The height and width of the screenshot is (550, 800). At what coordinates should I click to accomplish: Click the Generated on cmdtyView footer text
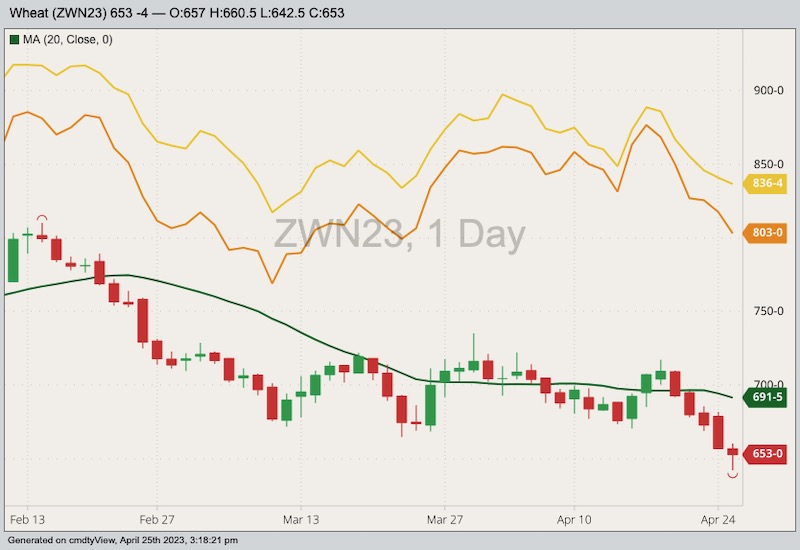(122, 540)
